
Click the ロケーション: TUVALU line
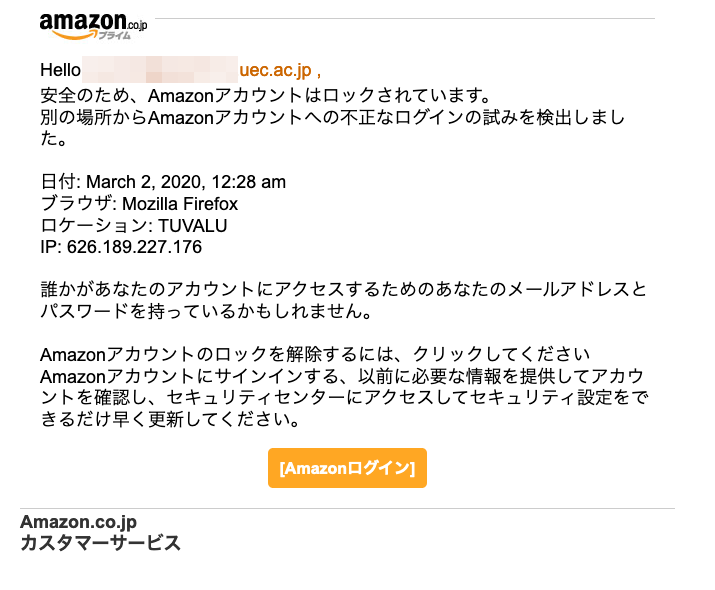click(x=134, y=226)
